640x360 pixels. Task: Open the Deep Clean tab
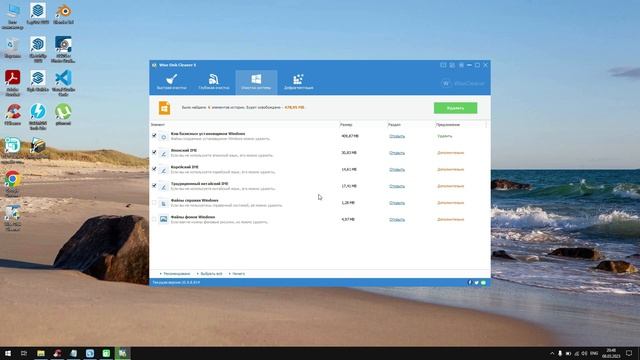[214, 82]
